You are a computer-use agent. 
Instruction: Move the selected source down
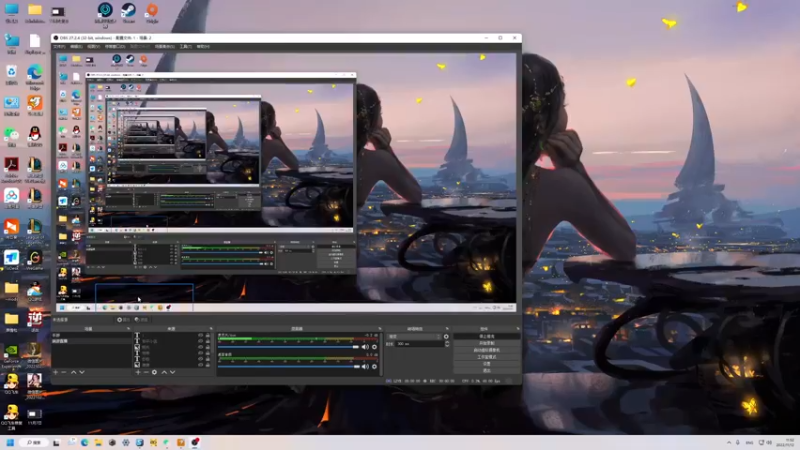click(x=172, y=372)
